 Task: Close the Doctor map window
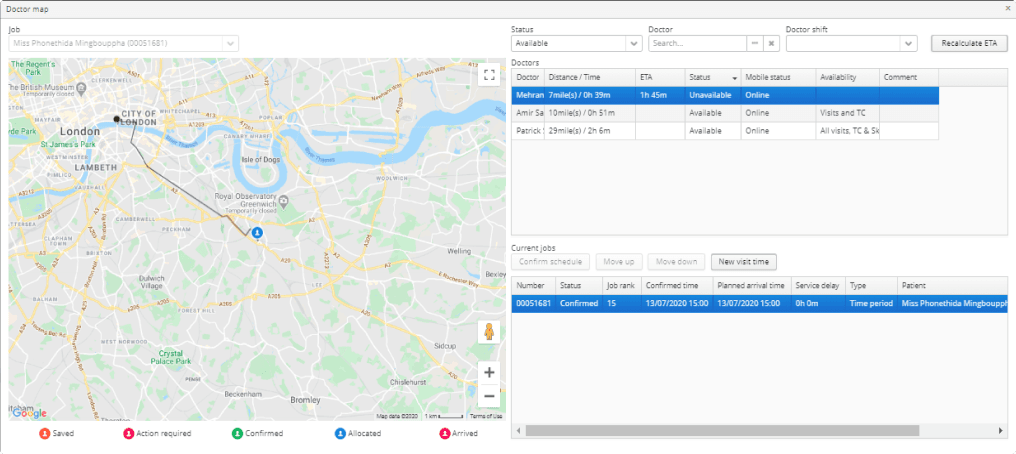point(1008,9)
